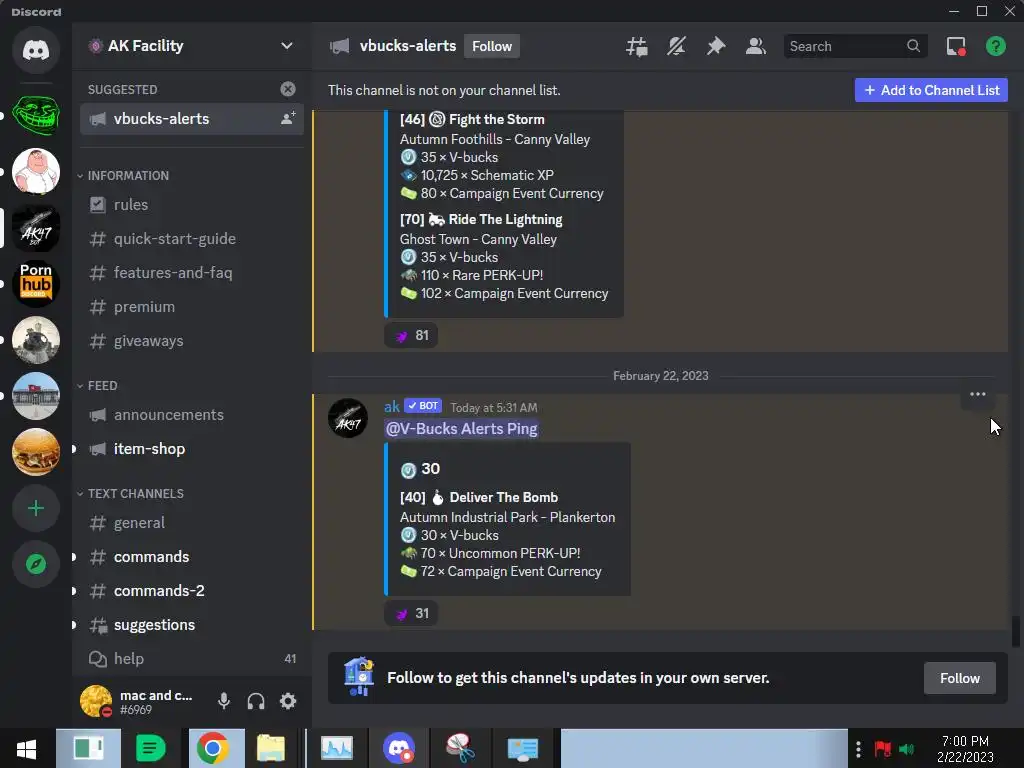Open the Peter Griffin avatar server

(36, 171)
